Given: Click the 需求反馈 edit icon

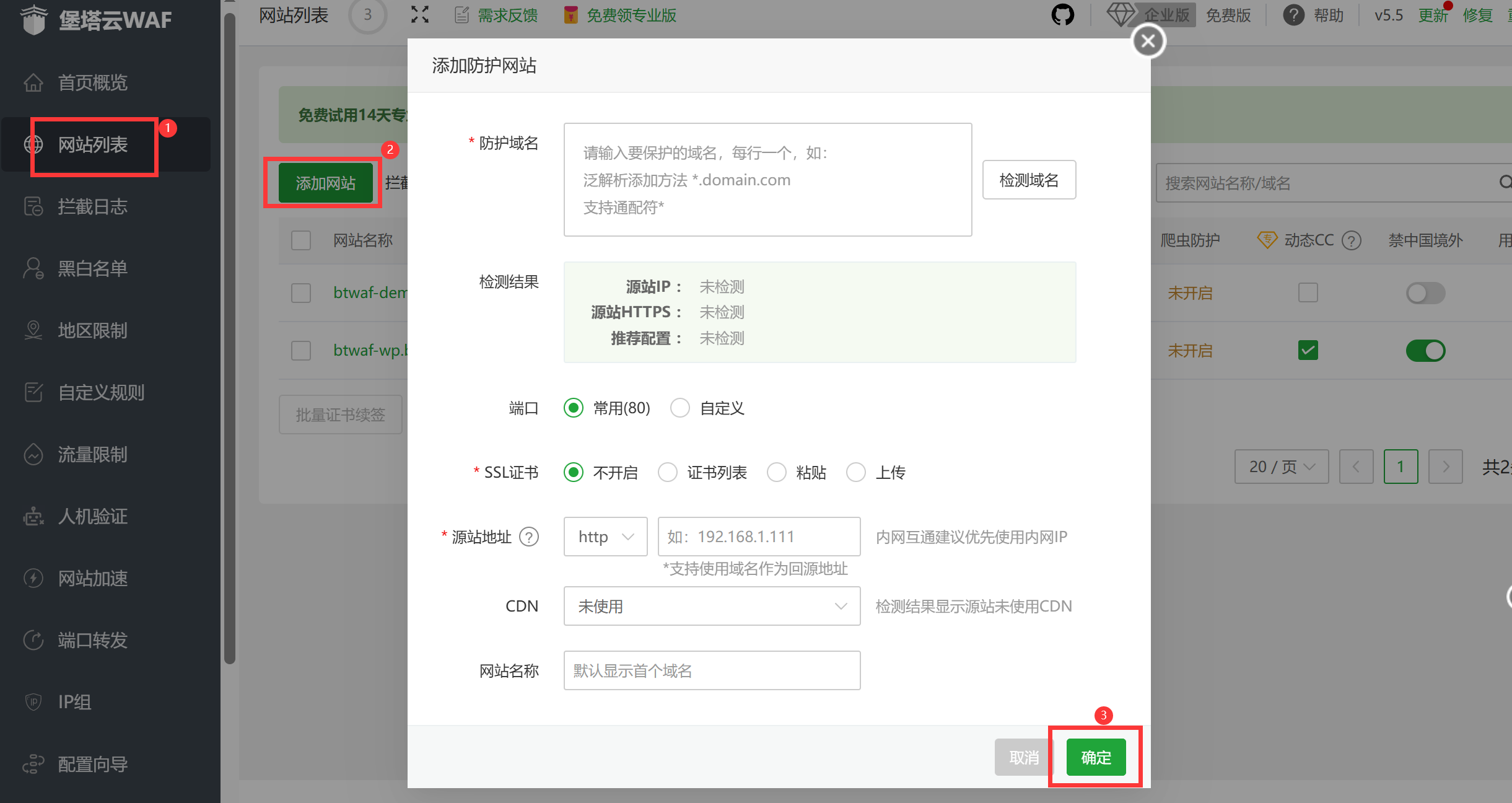Looking at the screenshot, I should (461, 15).
